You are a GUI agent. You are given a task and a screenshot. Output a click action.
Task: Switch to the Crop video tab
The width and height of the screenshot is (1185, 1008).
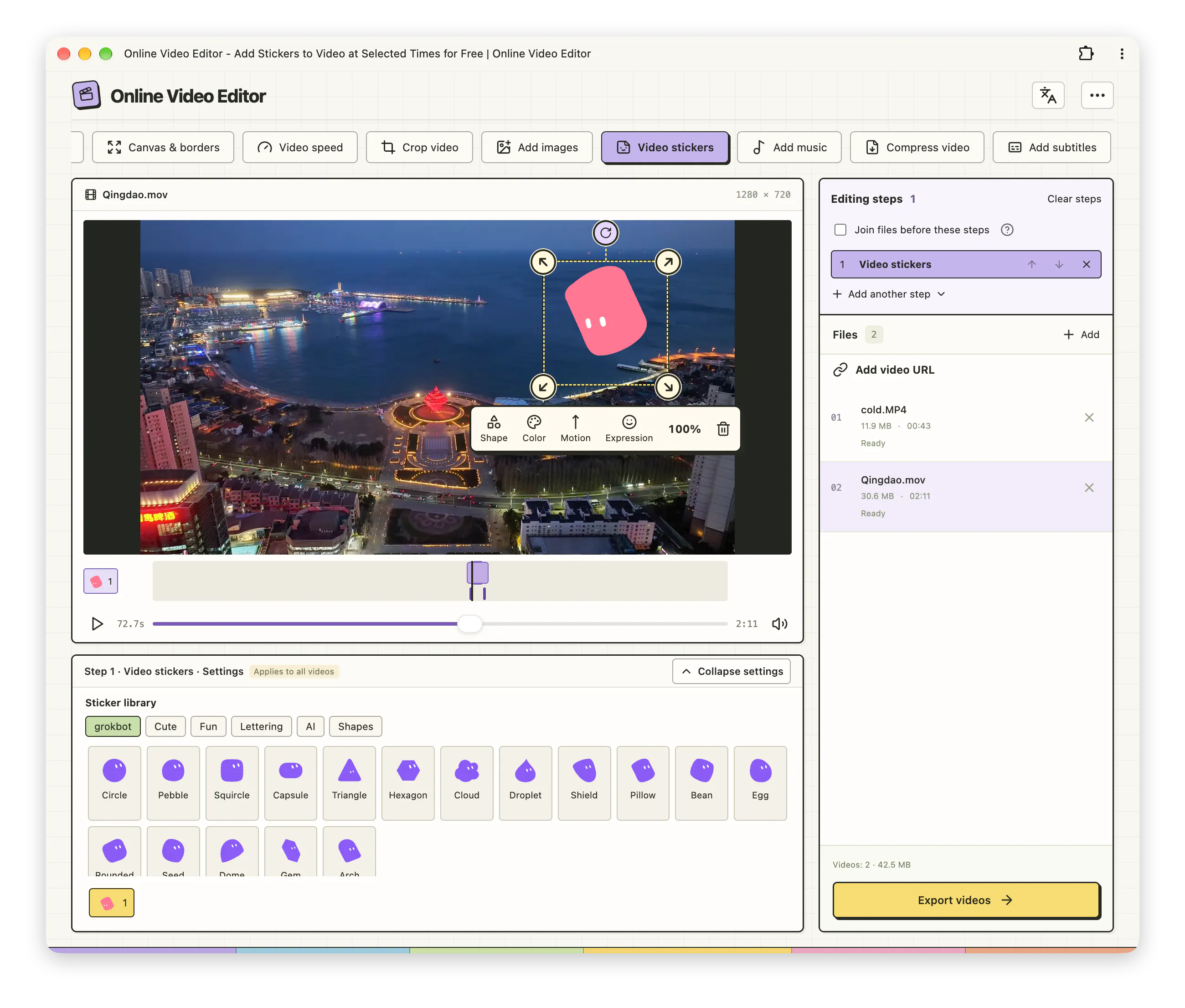click(x=419, y=148)
